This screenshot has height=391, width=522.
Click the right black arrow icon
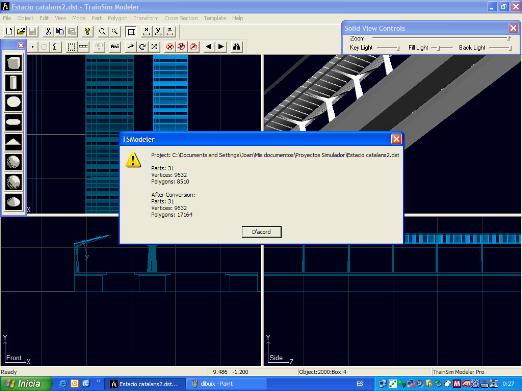pyautogui.click(x=221, y=47)
